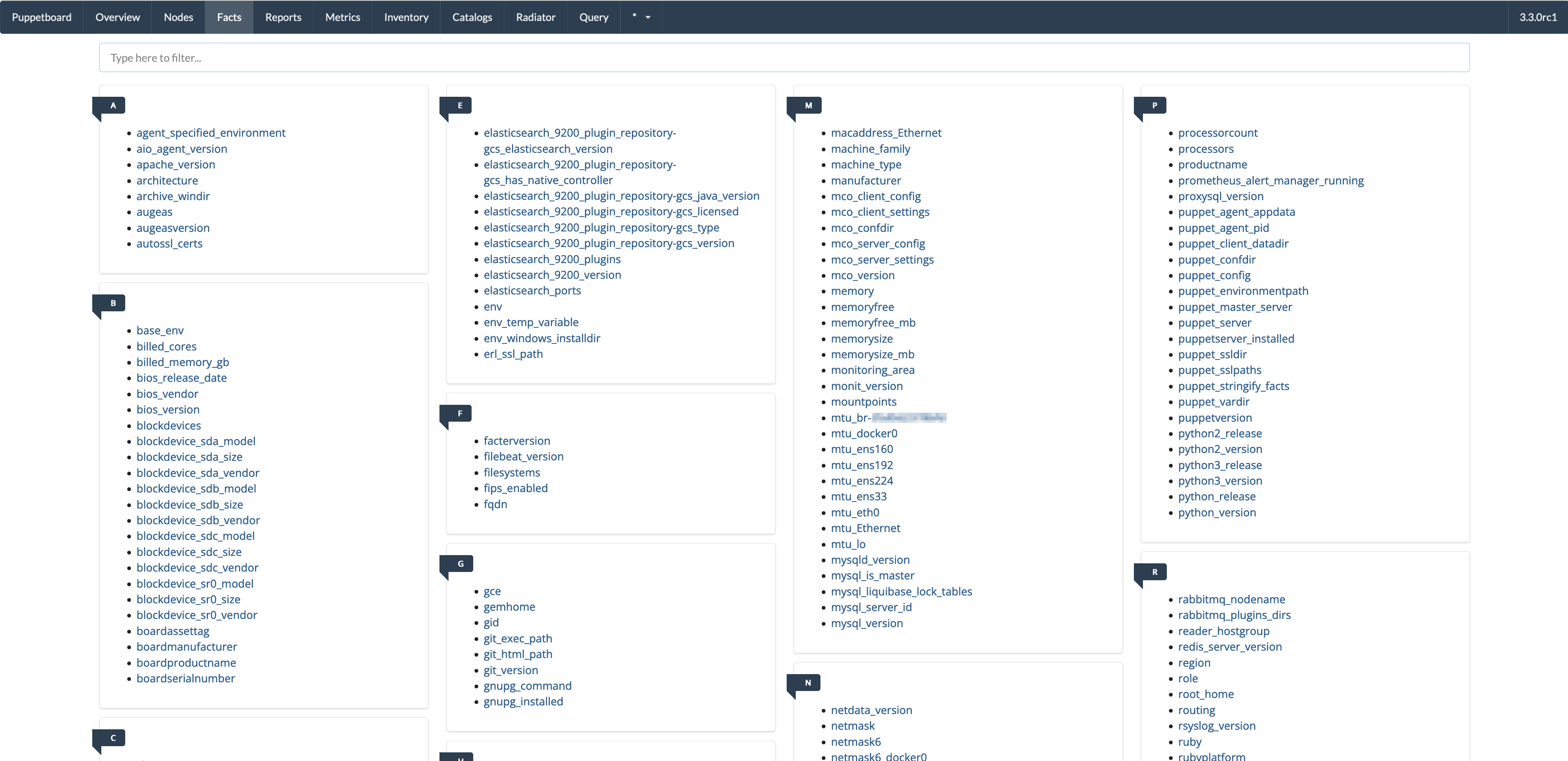Go to Reports in navigation bar

(283, 17)
